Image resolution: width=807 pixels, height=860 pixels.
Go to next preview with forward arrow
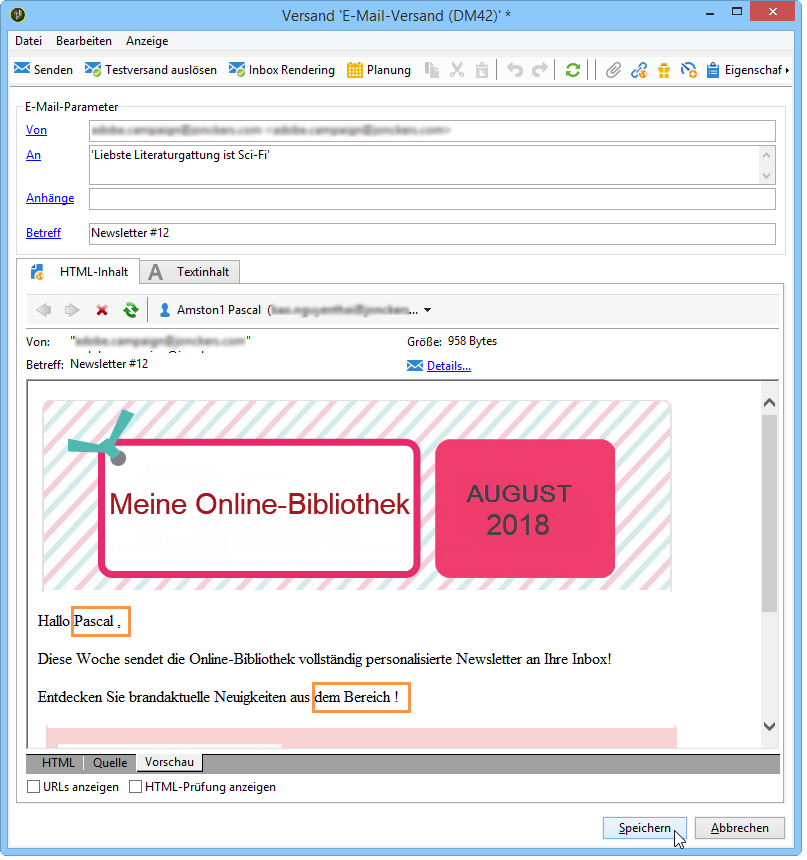tap(72, 311)
